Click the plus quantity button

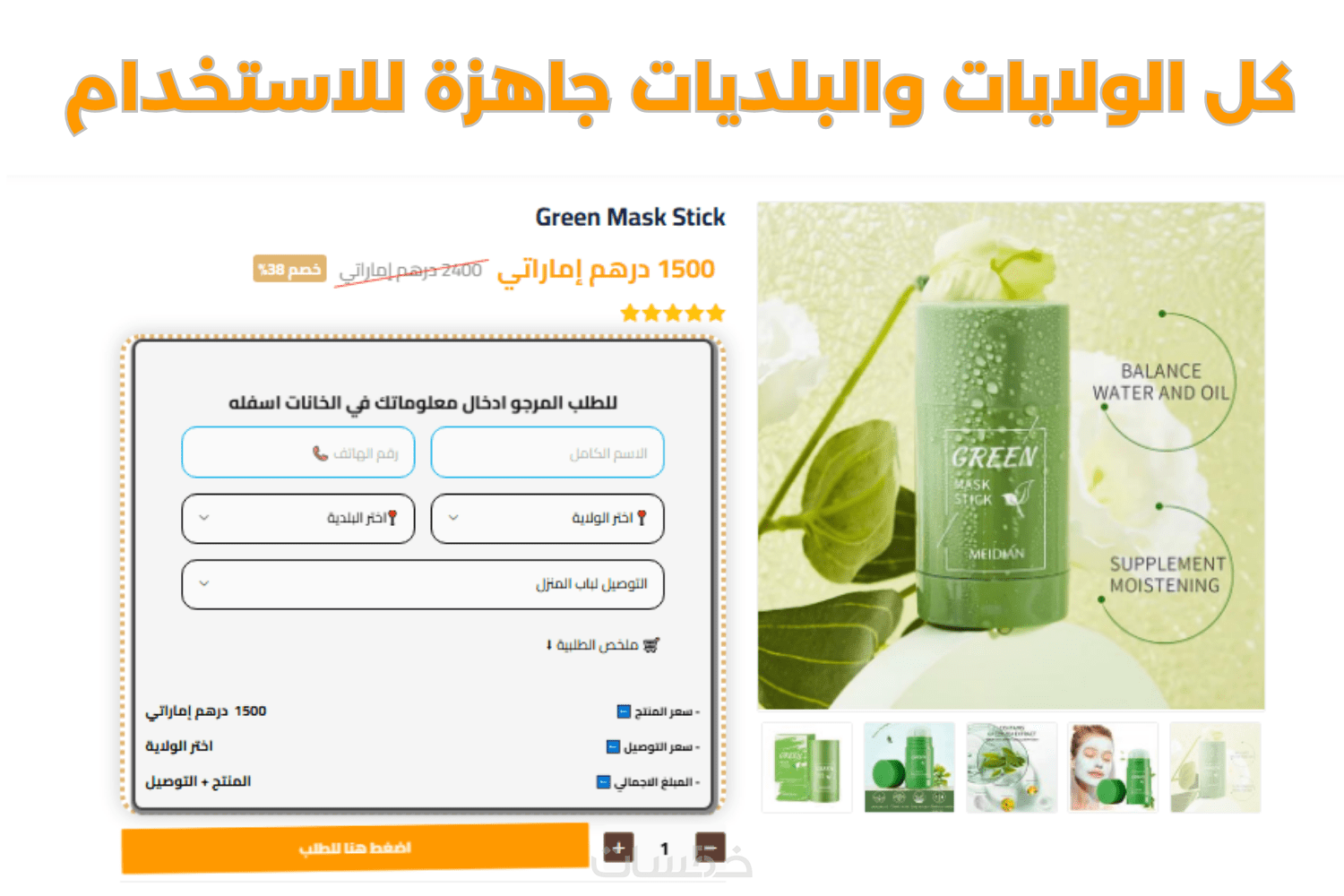tap(618, 848)
